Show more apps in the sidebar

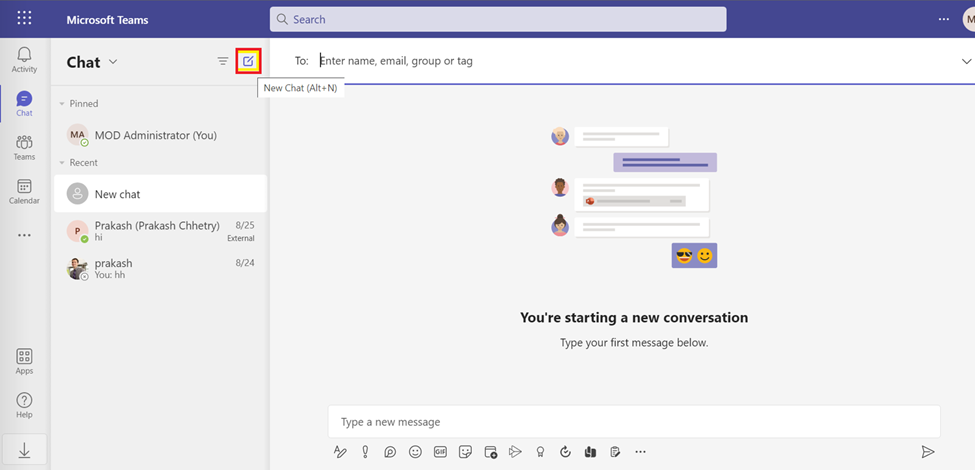coord(24,236)
